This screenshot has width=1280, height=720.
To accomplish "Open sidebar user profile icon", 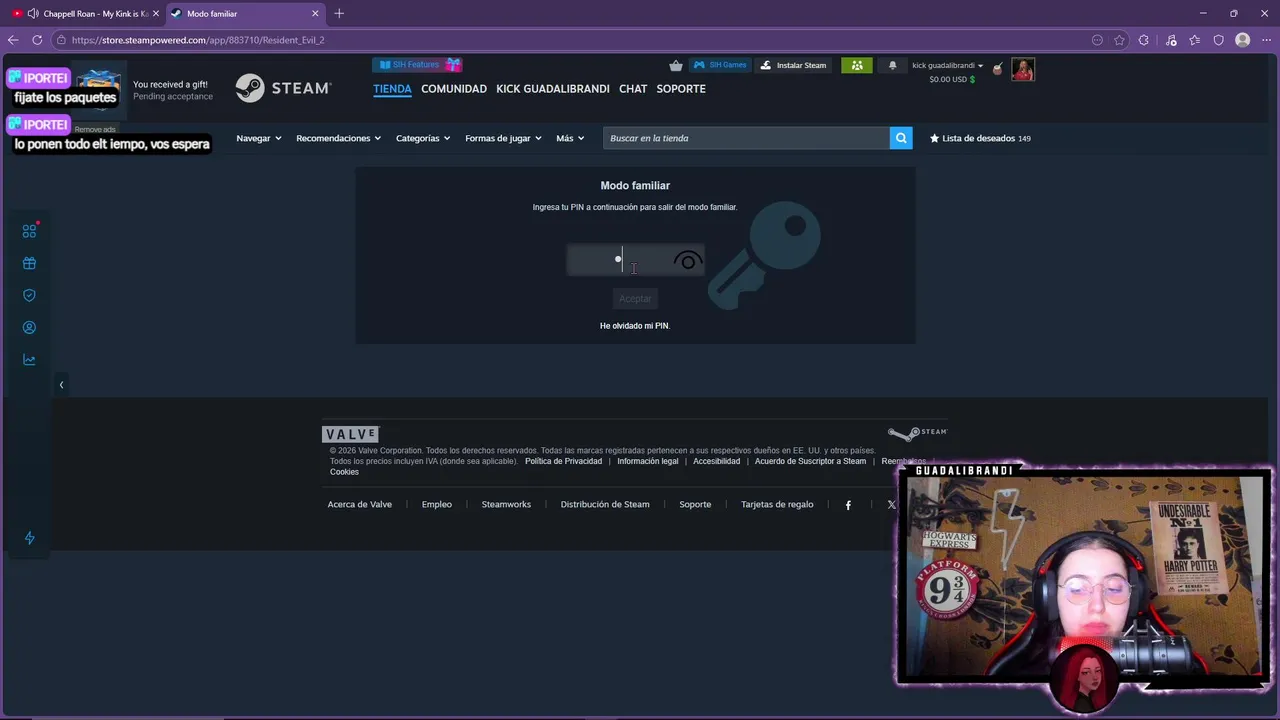I will tap(29, 327).
